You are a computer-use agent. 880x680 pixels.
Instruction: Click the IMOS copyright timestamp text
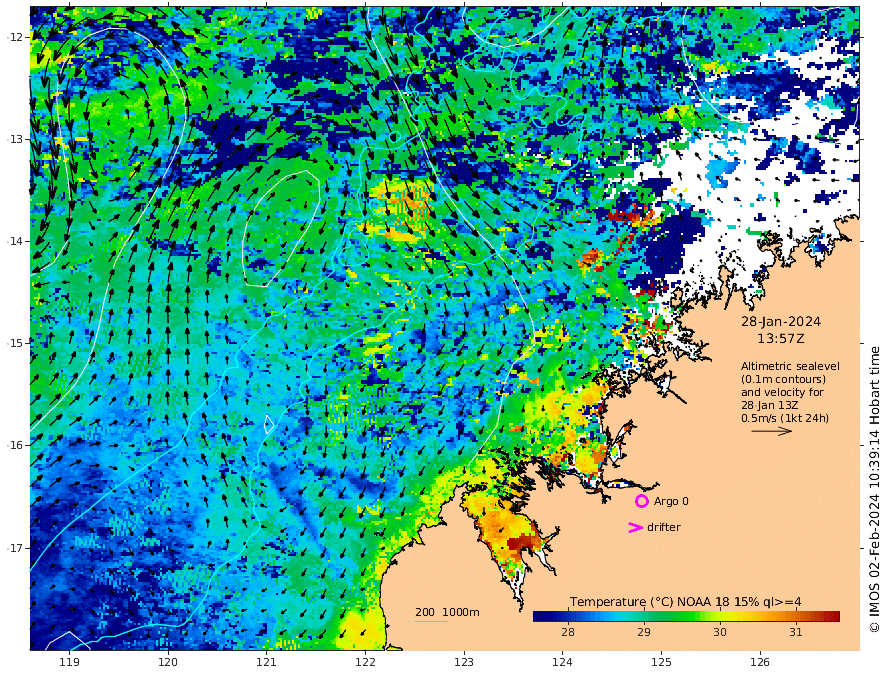coord(873,489)
